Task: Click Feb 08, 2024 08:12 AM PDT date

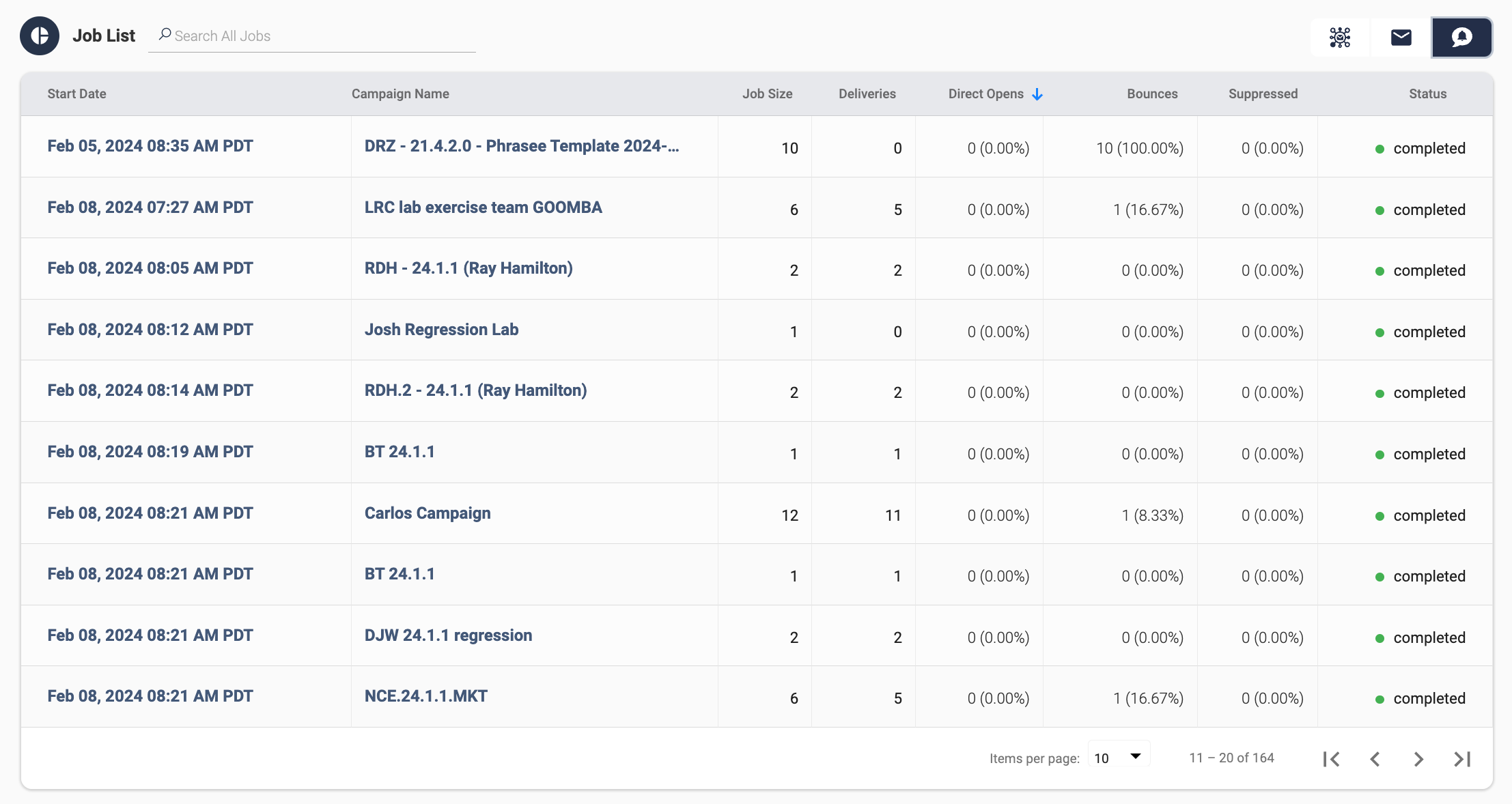Action: coord(150,330)
